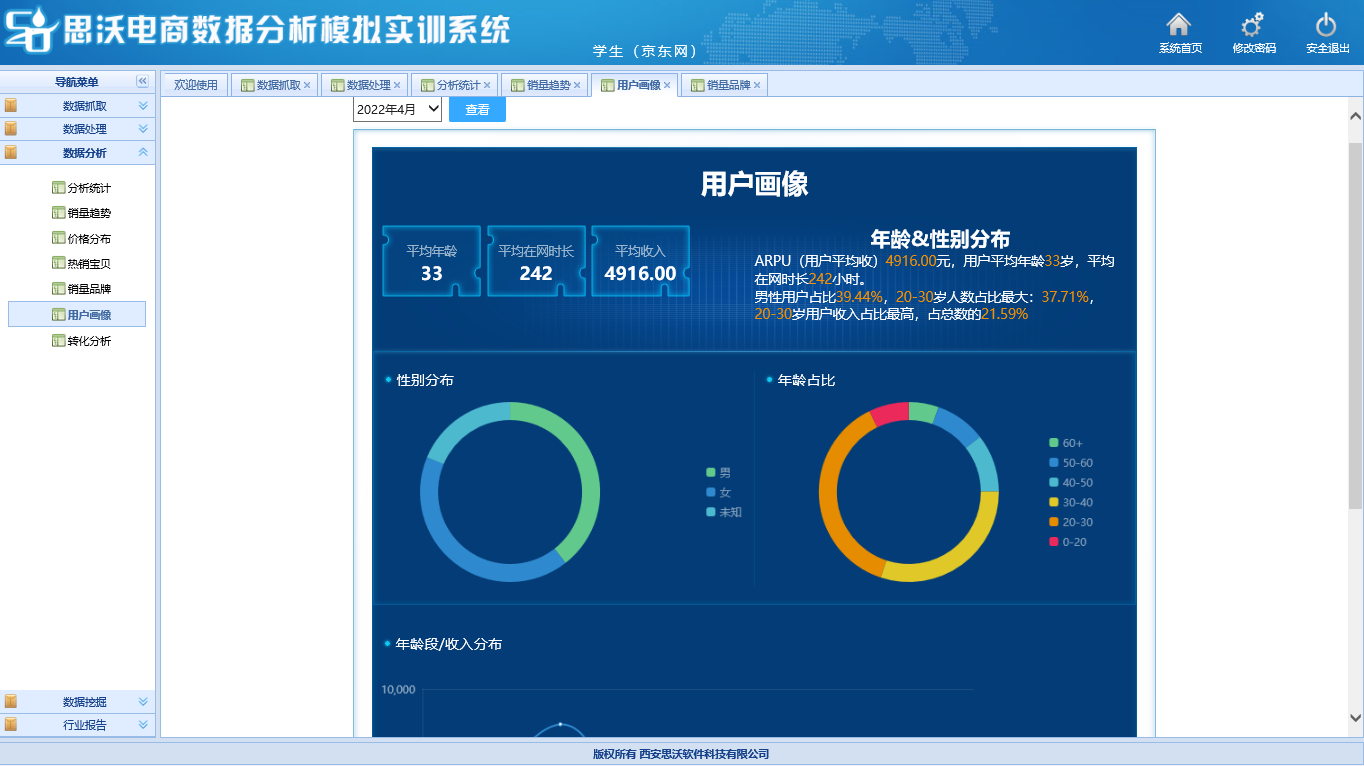Open the 2022年4月 month dropdown
This screenshot has height=766, width=1364.
point(397,109)
